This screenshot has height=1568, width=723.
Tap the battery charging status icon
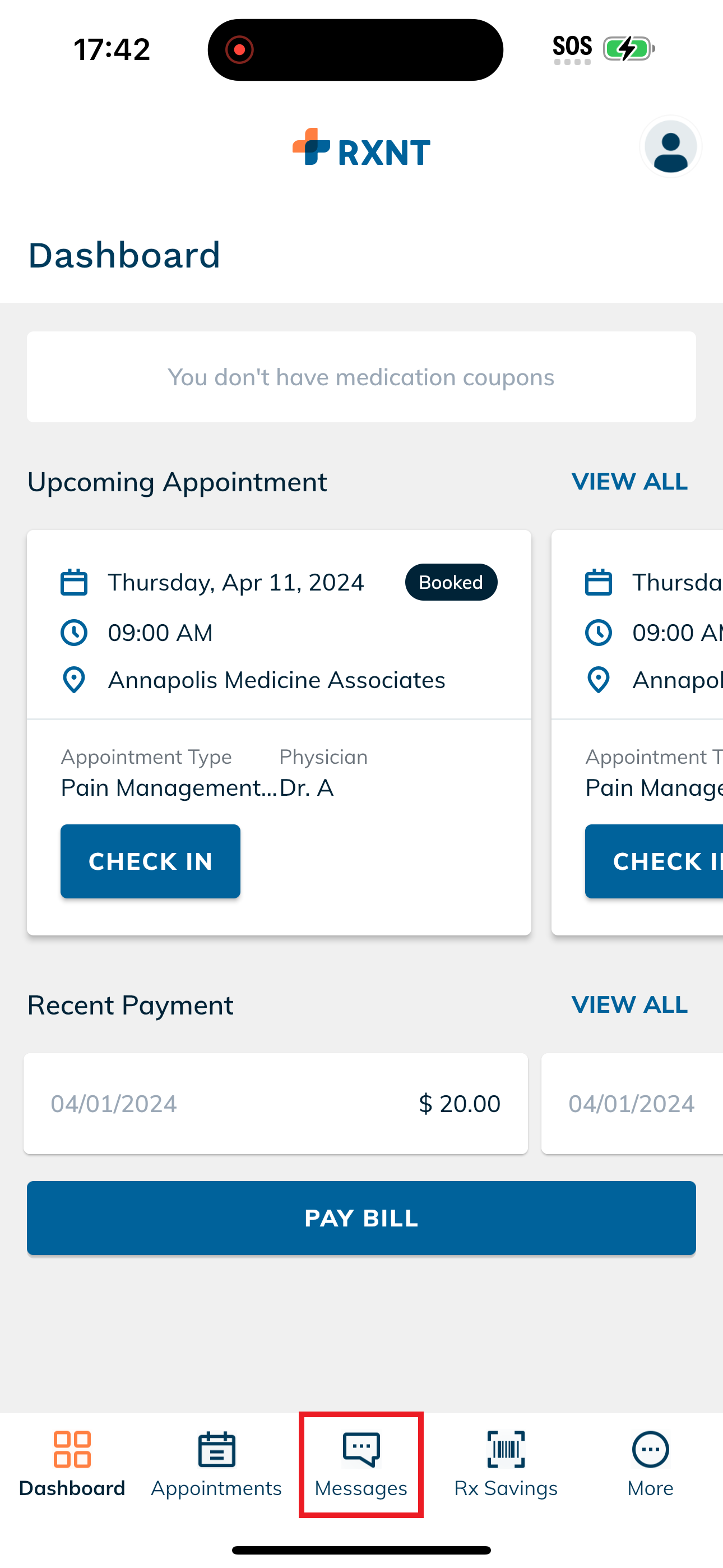click(629, 49)
